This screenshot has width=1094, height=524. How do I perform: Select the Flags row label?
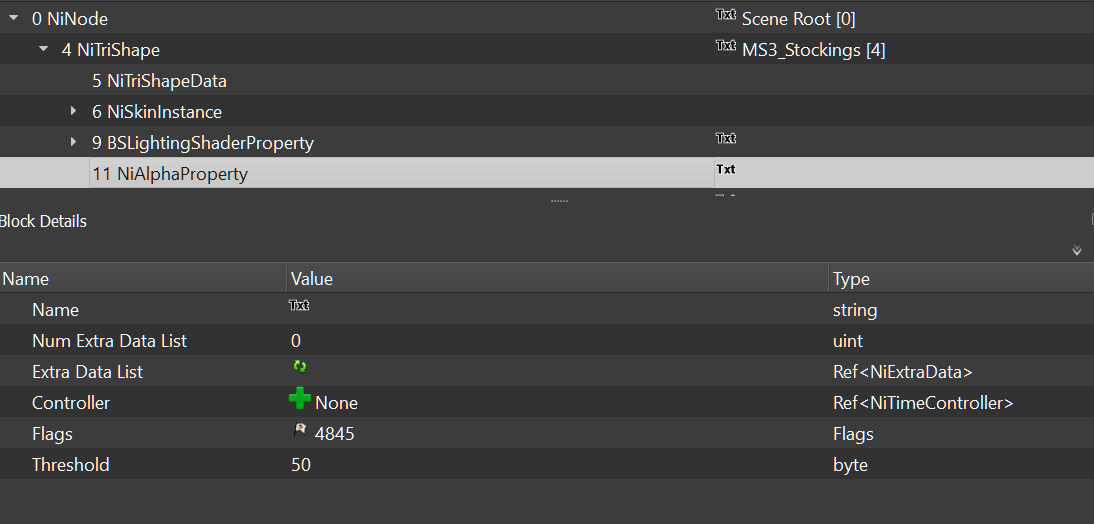point(52,434)
